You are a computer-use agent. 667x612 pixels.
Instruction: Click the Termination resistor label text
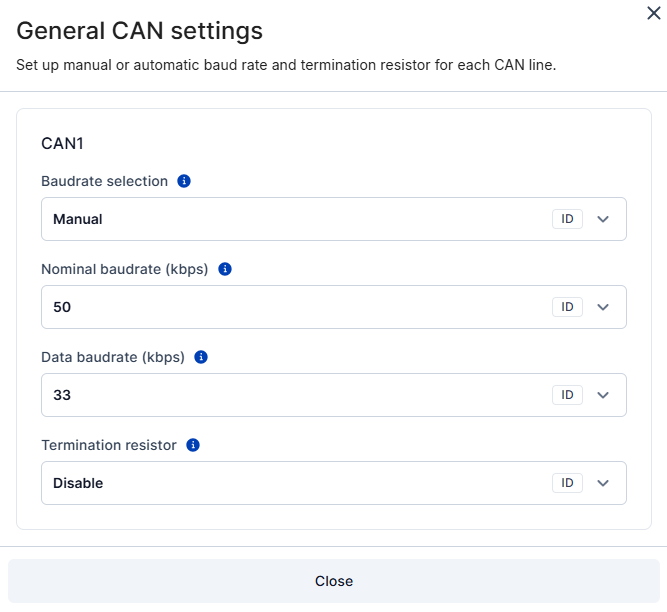click(109, 445)
